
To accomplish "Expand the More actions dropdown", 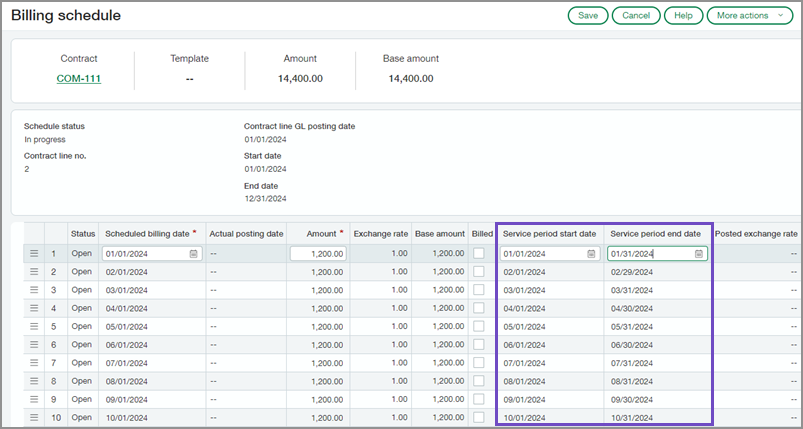I will (x=749, y=15).
